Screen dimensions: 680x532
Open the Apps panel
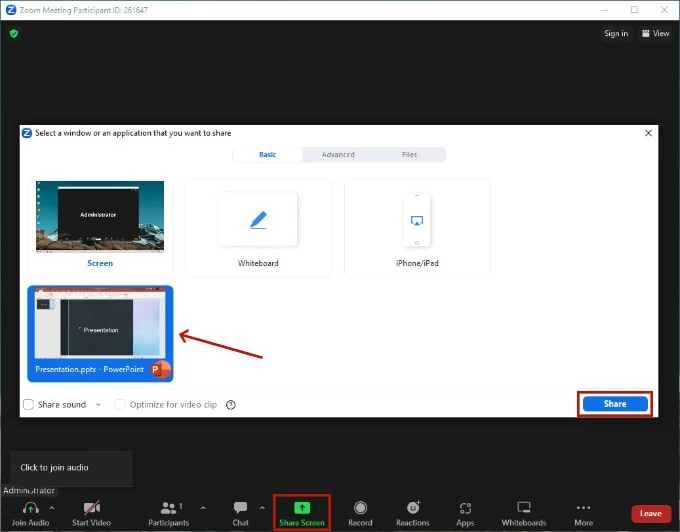pos(465,508)
